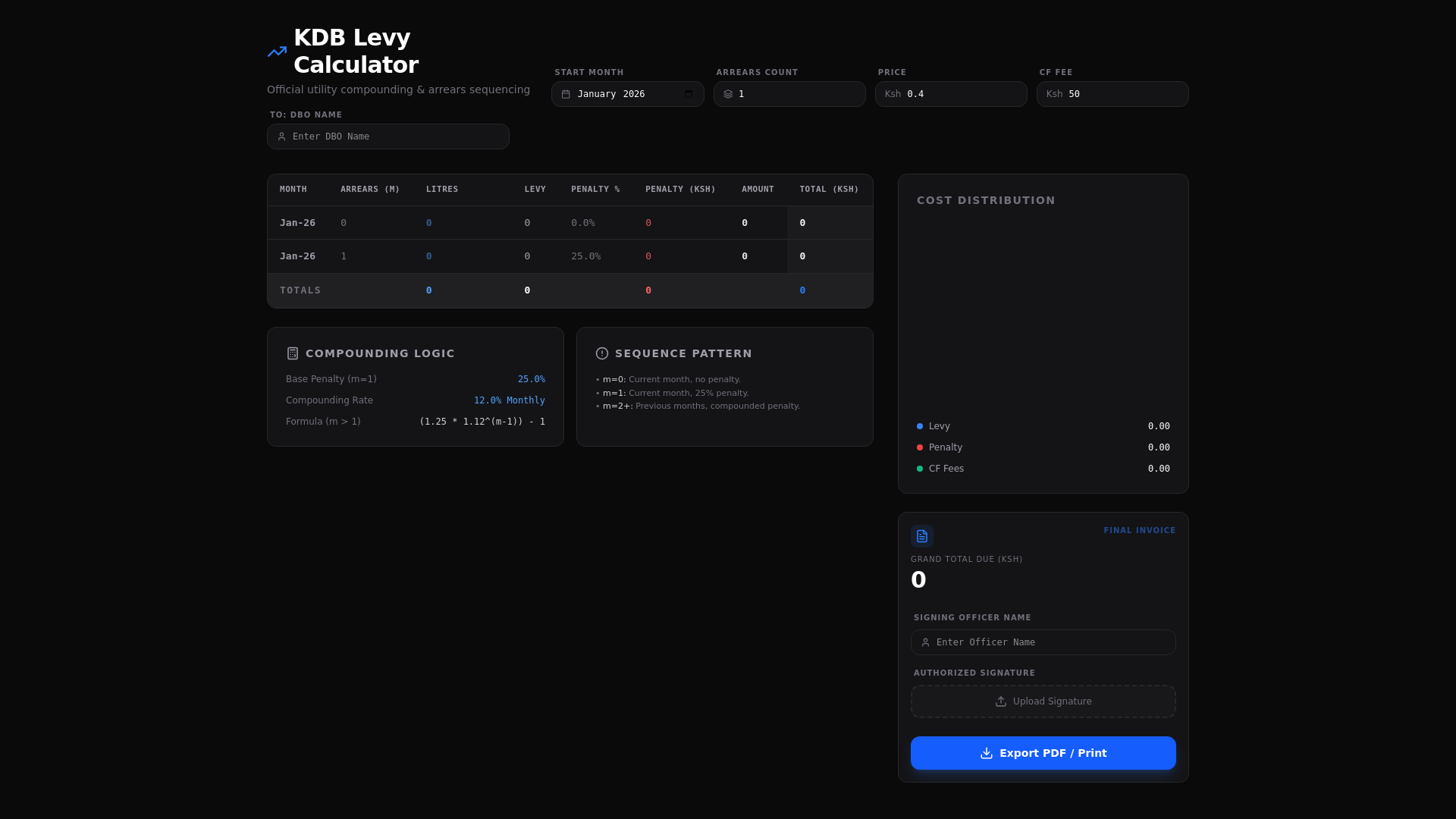This screenshot has width=1456, height=819.
Task: Open the date picker icon at right of January 2026
Action: (689, 94)
